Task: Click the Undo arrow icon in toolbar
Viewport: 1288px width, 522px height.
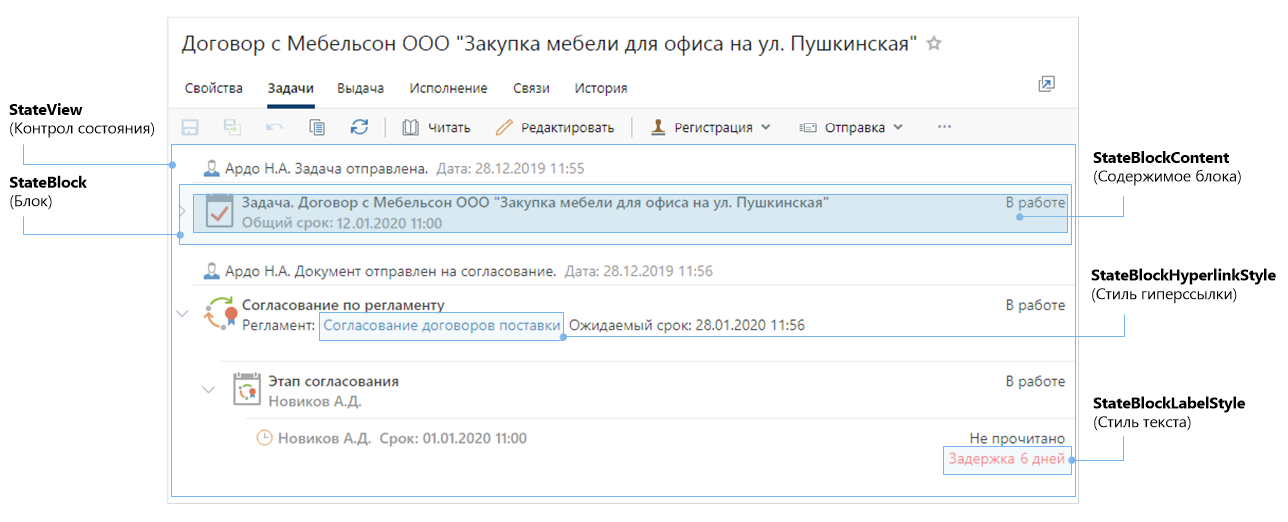Action: (x=274, y=127)
